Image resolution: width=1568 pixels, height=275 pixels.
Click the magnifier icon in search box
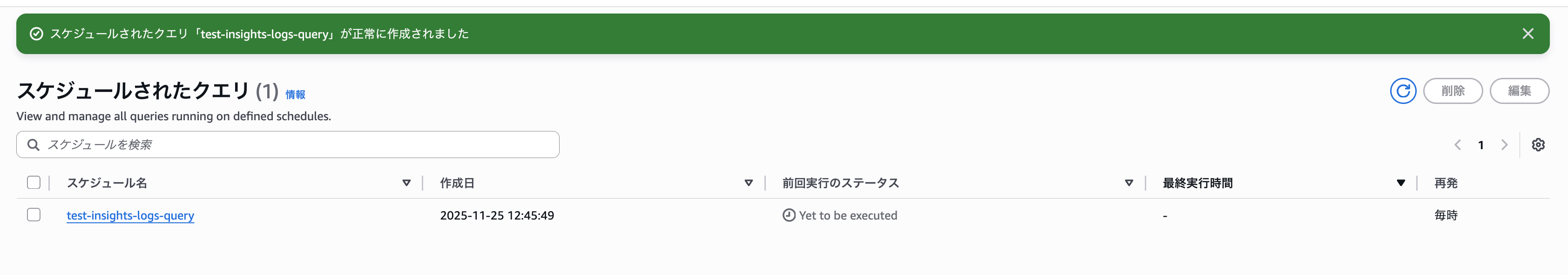34,144
